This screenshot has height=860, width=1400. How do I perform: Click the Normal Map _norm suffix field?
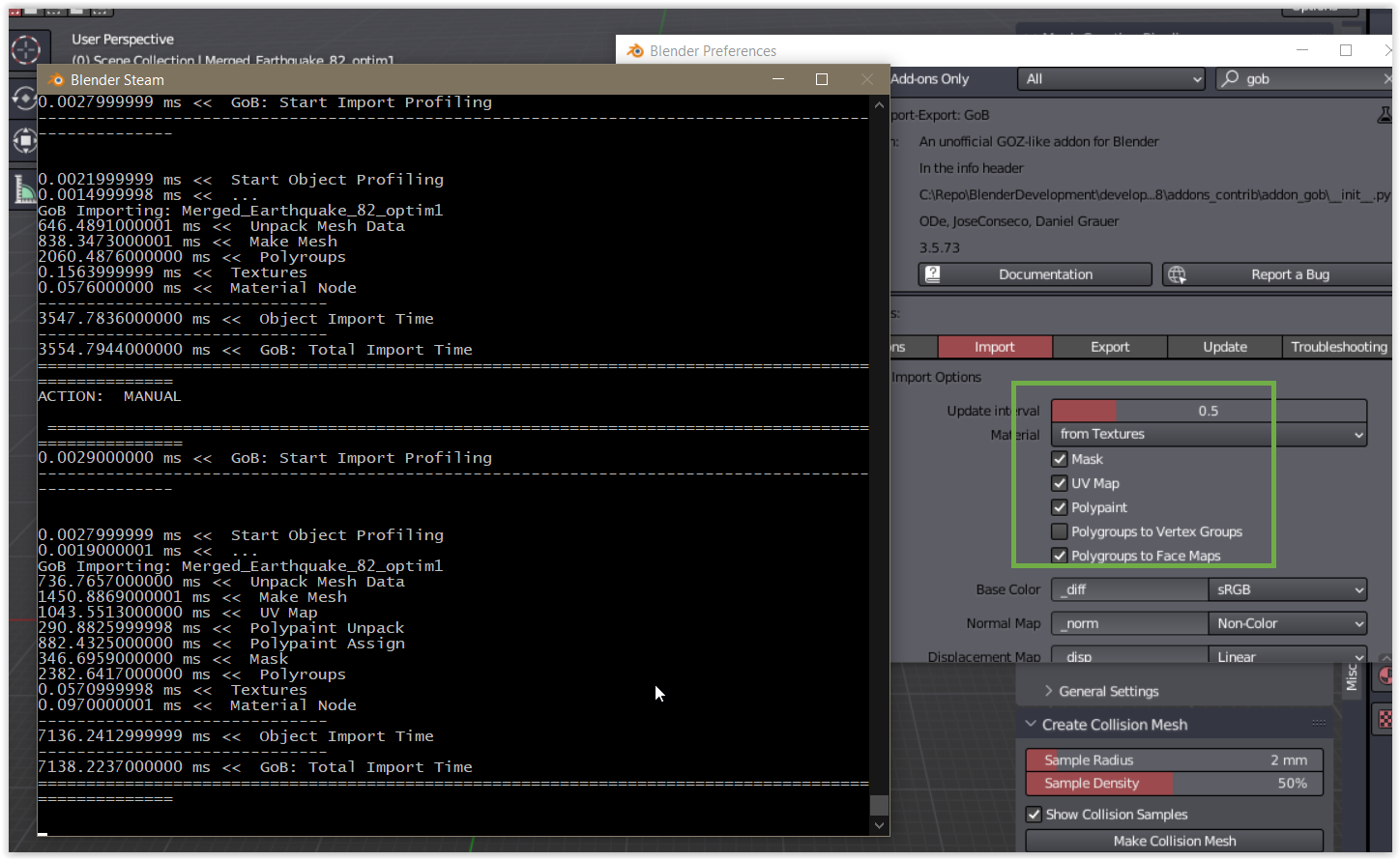(x=1129, y=623)
